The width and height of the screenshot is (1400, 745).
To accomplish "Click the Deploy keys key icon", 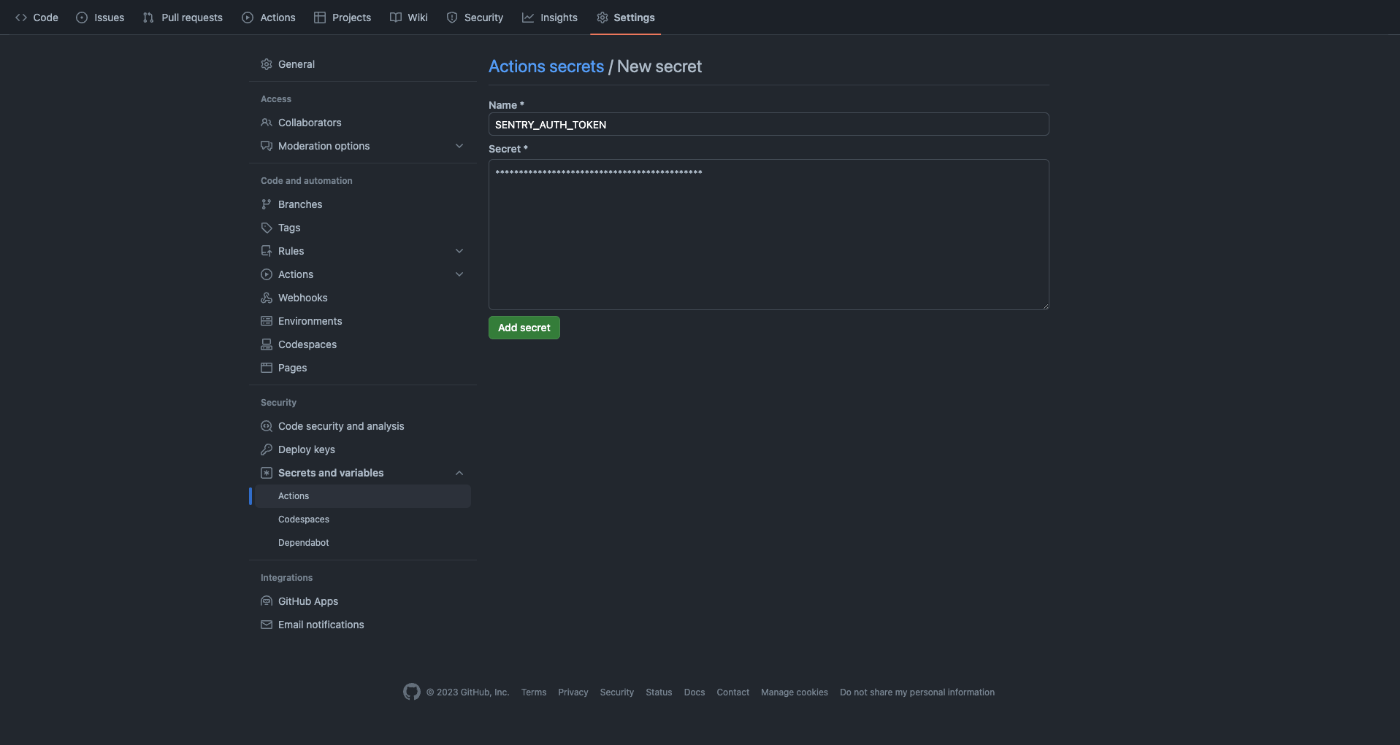I will [266, 450].
